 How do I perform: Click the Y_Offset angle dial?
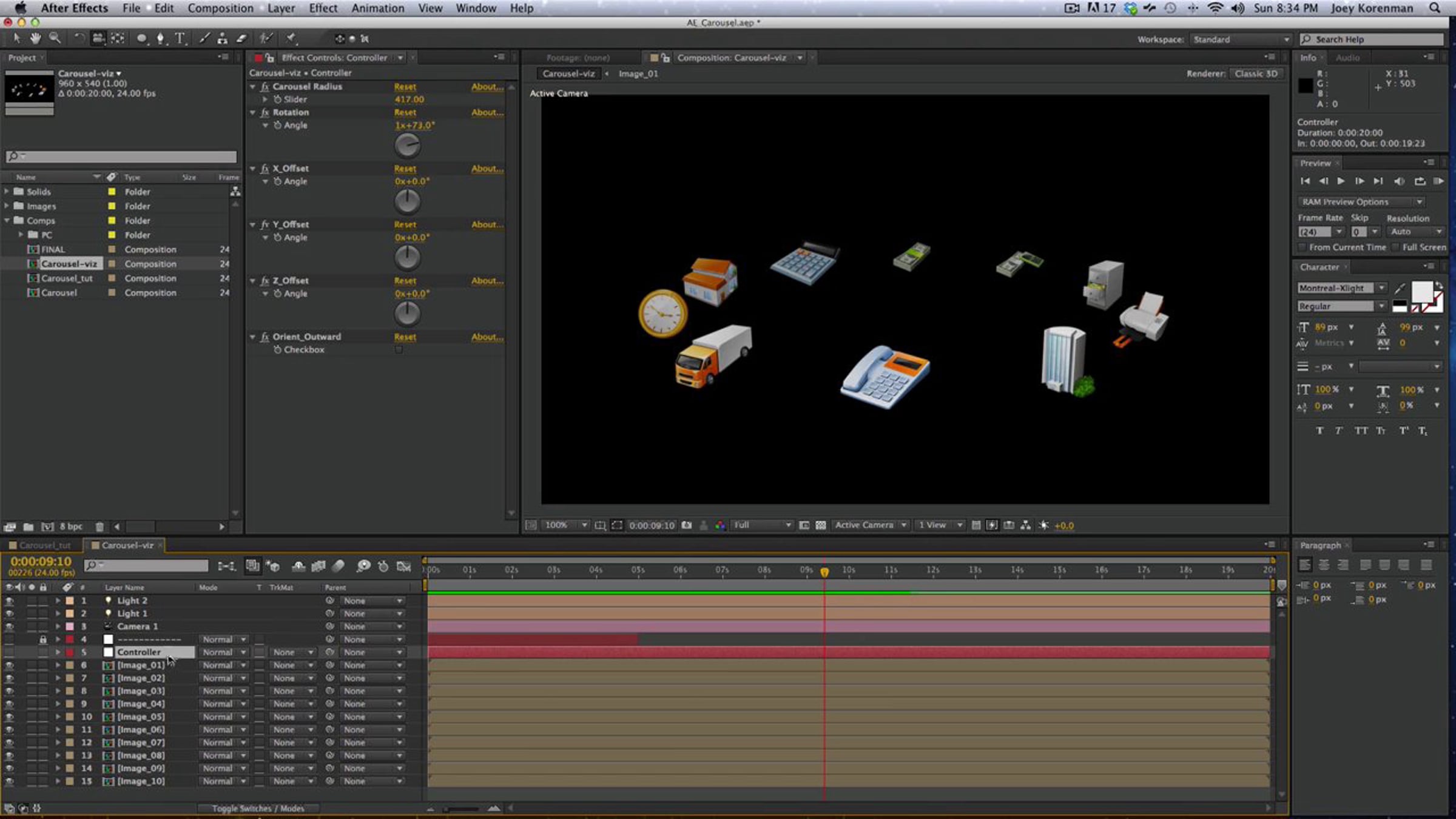(x=407, y=258)
